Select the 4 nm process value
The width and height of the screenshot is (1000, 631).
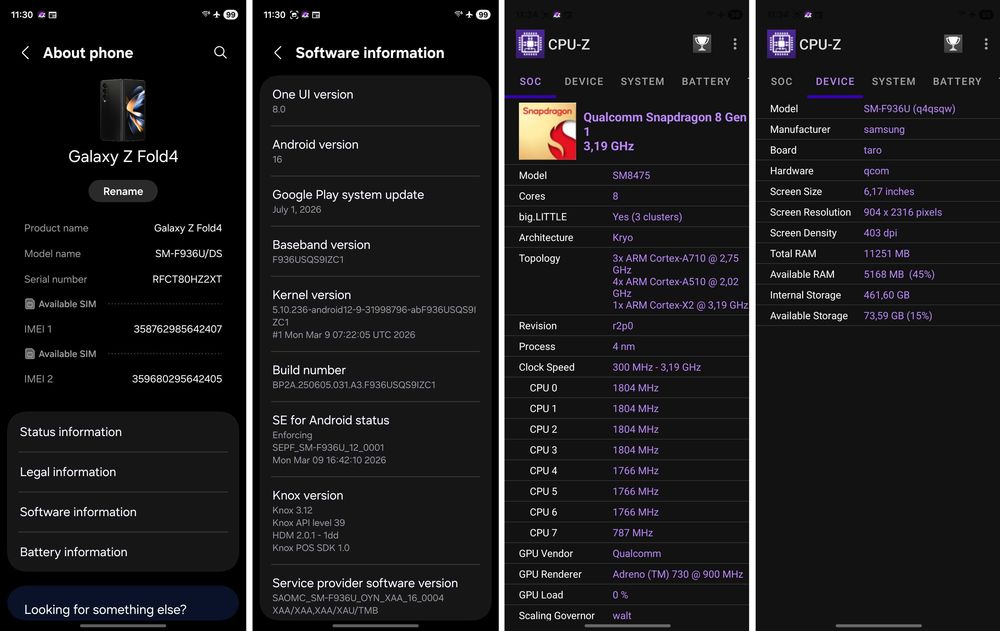[x=624, y=346]
